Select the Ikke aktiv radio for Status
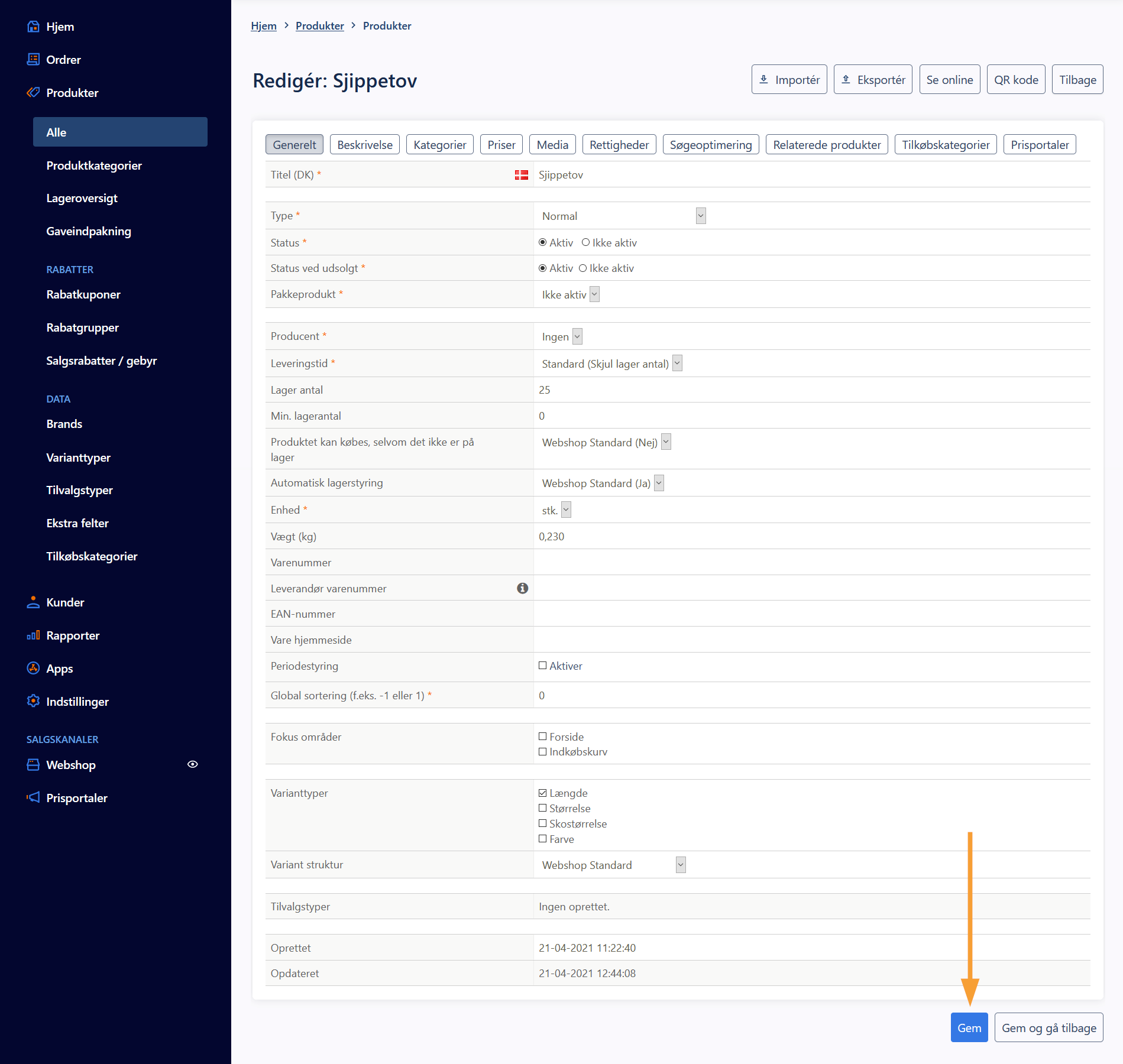 585,242
